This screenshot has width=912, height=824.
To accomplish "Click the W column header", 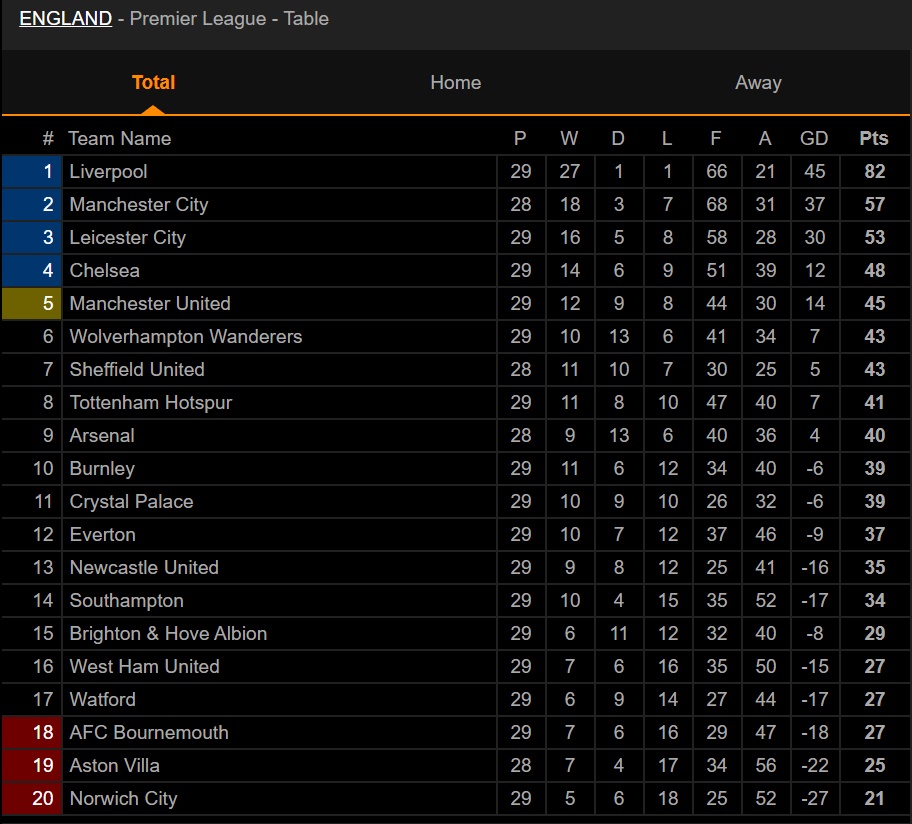I will click(x=569, y=138).
